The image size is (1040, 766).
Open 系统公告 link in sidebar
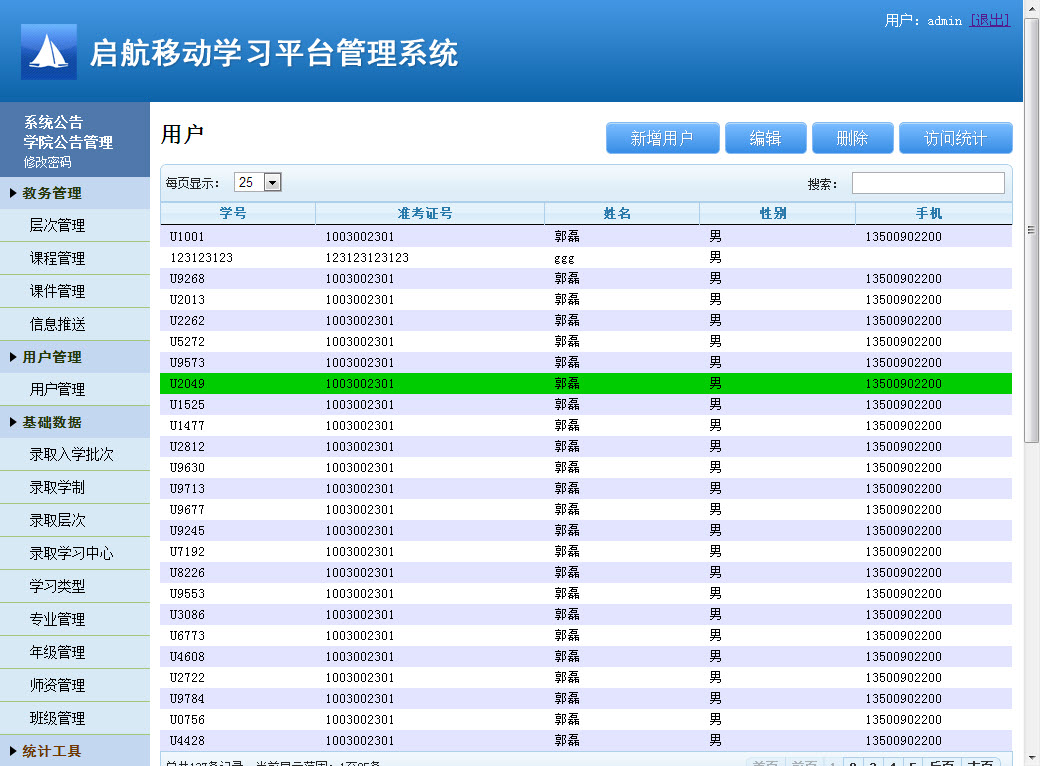[54, 122]
